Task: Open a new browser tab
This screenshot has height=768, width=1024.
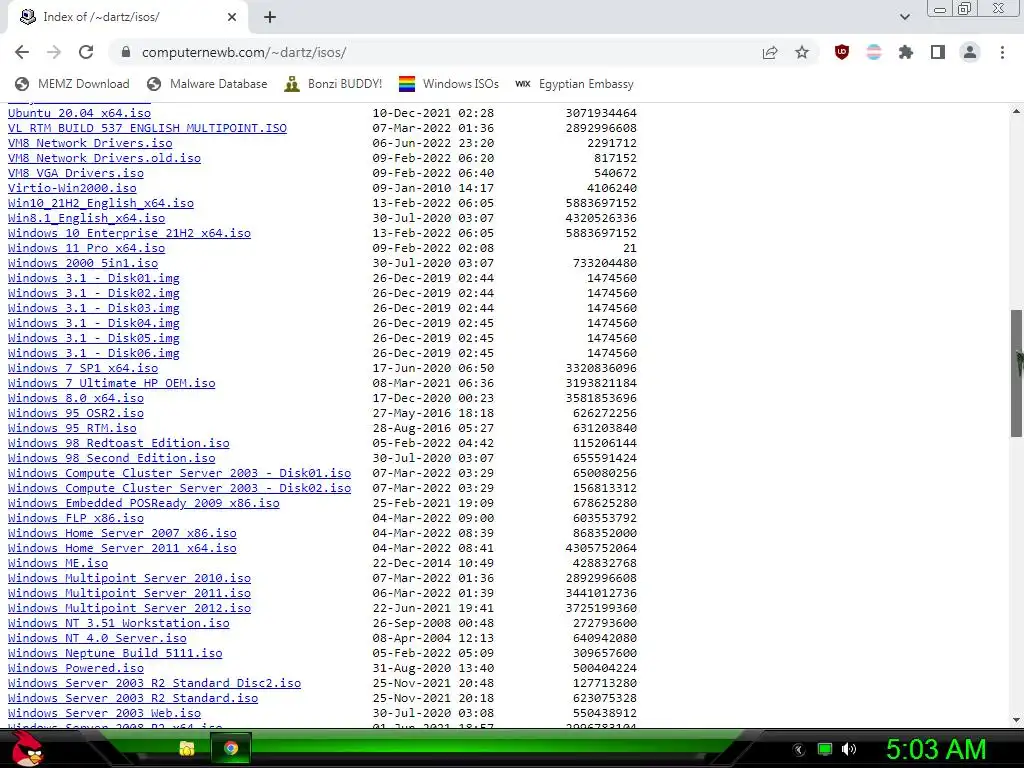Action: click(x=270, y=18)
